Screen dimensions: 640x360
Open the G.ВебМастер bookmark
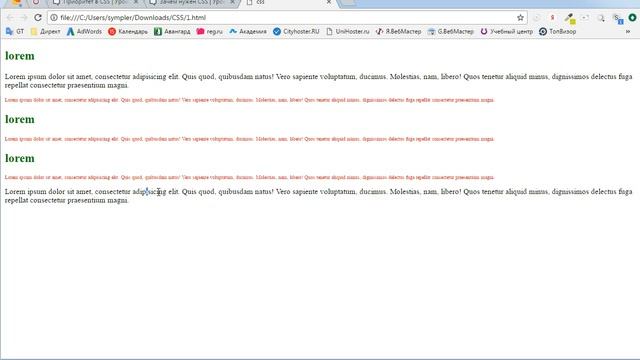(x=451, y=31)
